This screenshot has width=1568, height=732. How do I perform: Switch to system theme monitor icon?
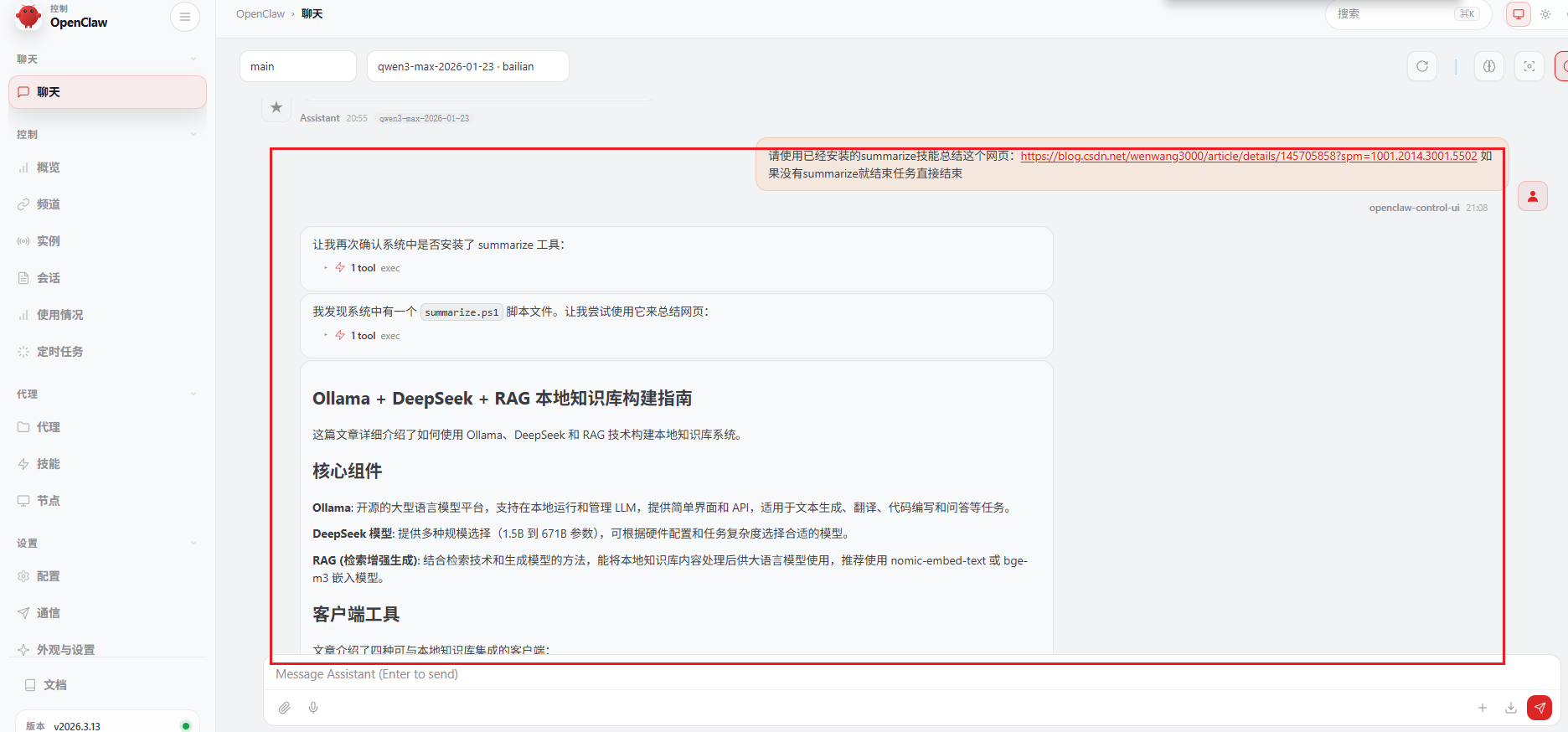click(x=1519, y=14)
